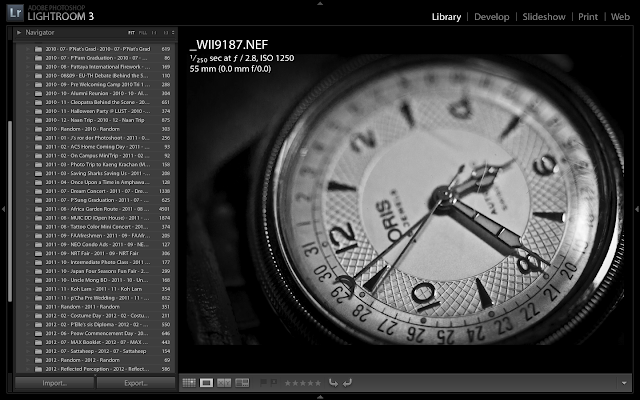
Task: Select the Sattaheep folder
Action: tap(96, 351)
